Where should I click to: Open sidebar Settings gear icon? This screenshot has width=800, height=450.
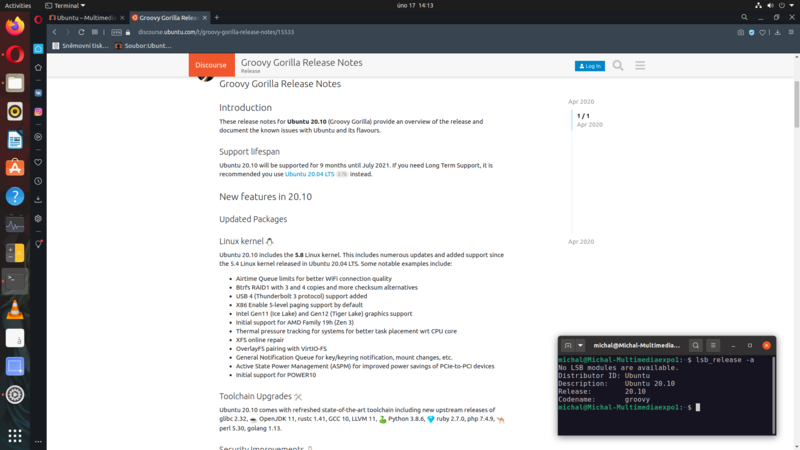coord(38,218)
